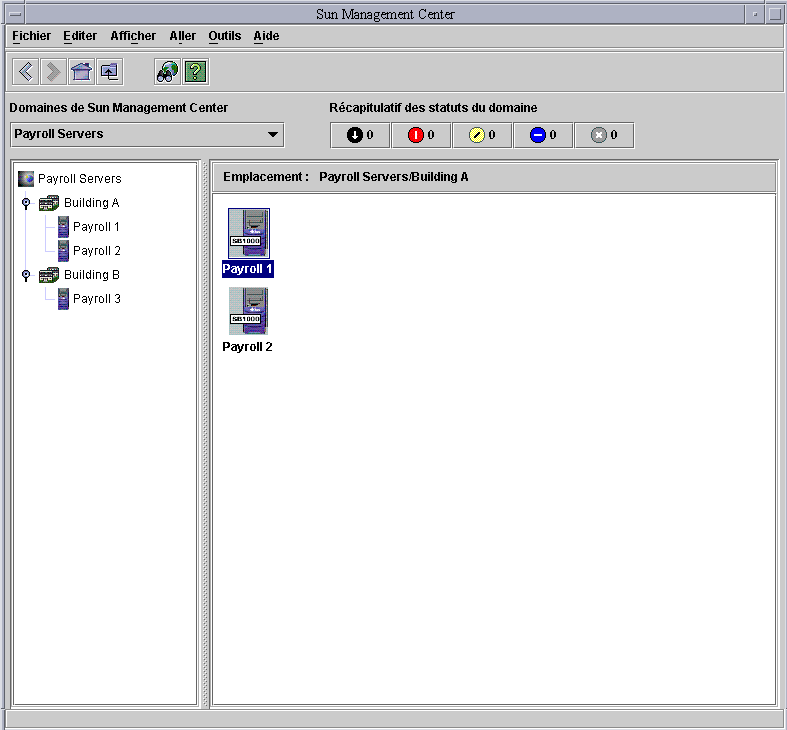The width and height of the screenshot is (787, 730).
Task: Maximize the Sun Management Center window
Action: click(775, 14)
